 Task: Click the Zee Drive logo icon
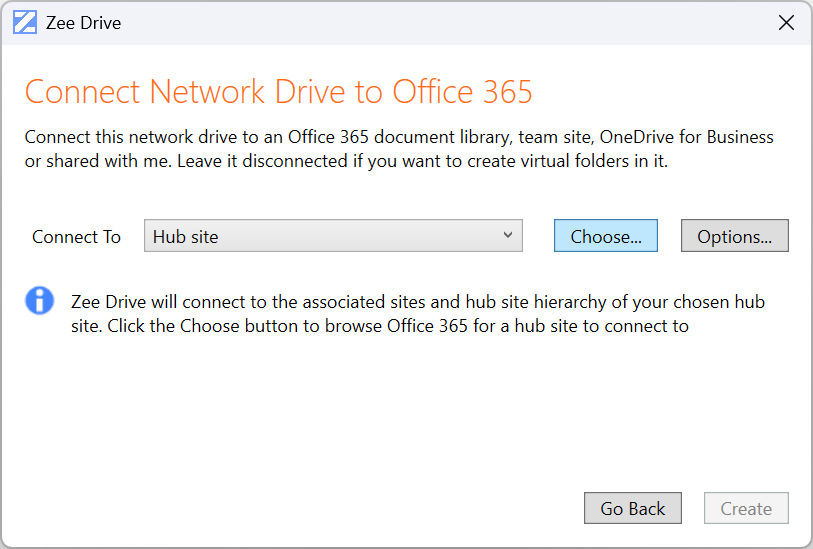click(x=25, y=23)
